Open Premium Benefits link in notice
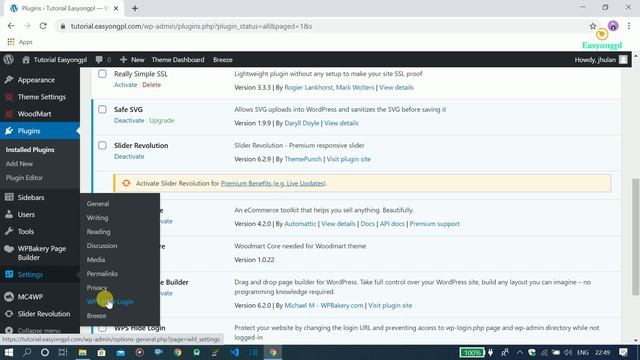The width and height of the screenshot is (640, 360). coord(273,184)
